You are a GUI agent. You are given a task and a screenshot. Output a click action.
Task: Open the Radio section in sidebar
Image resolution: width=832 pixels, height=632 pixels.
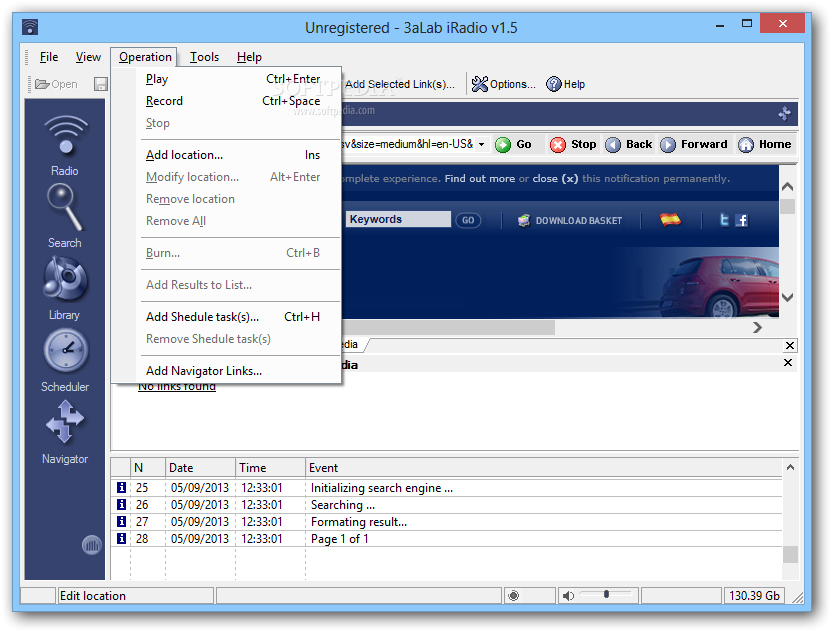coord(65,145)
